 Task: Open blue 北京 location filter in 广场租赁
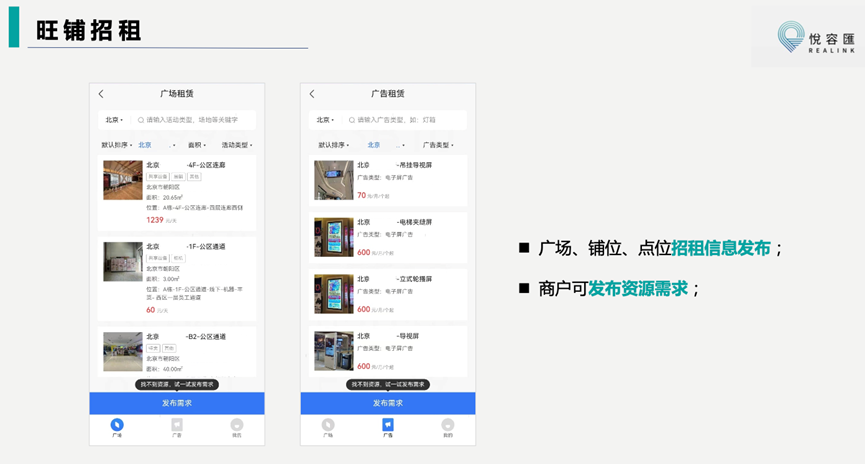145,145
